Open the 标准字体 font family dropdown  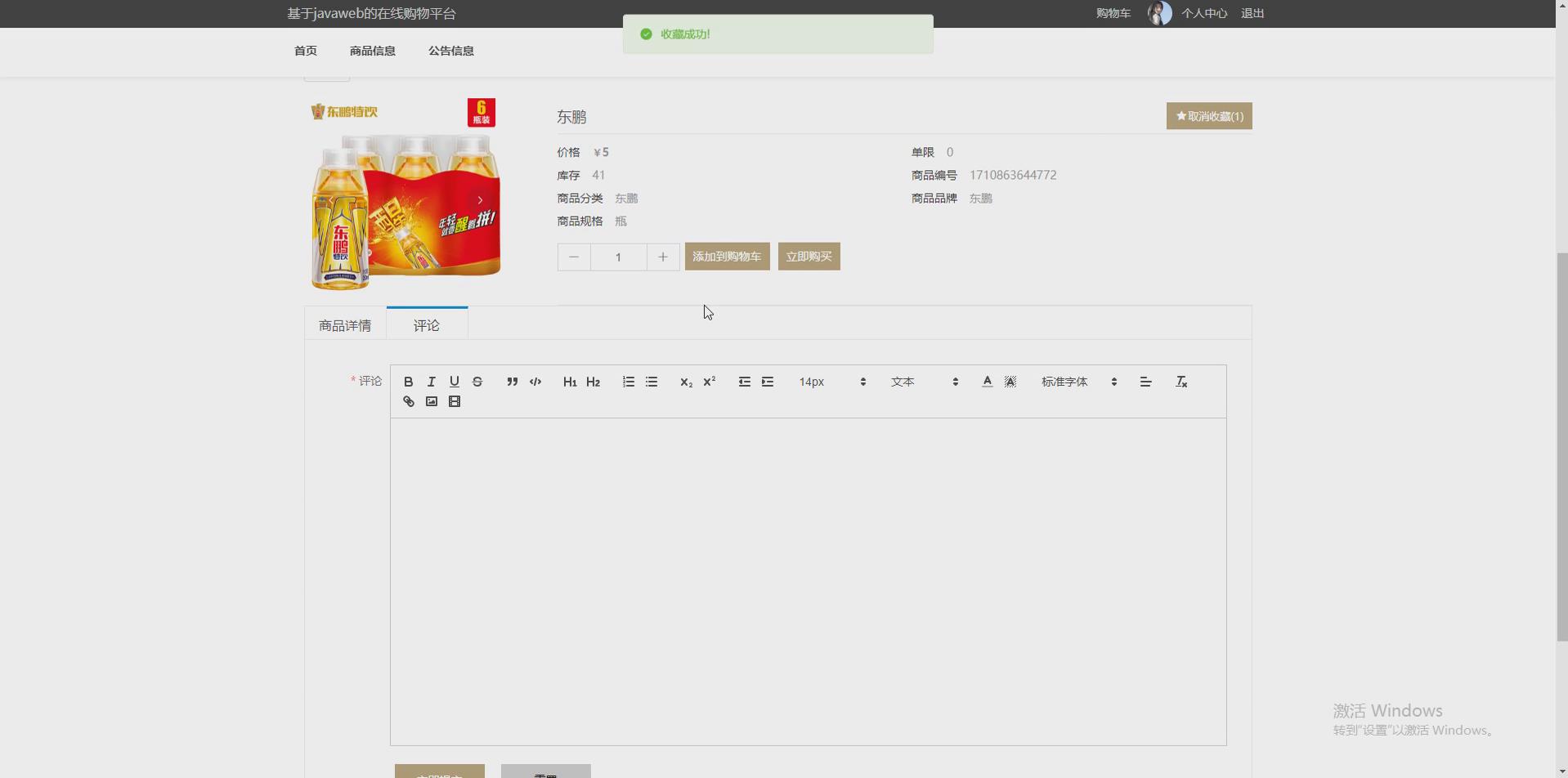pyautogui.click(x=1078, y=382)
